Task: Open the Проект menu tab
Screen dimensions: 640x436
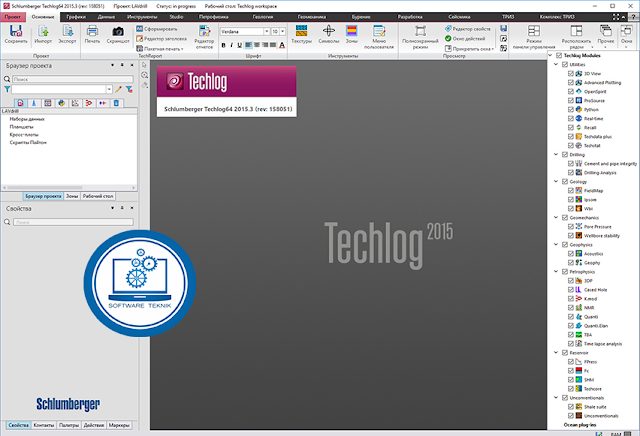Action: pyautogui.click(x=13, y=17)
